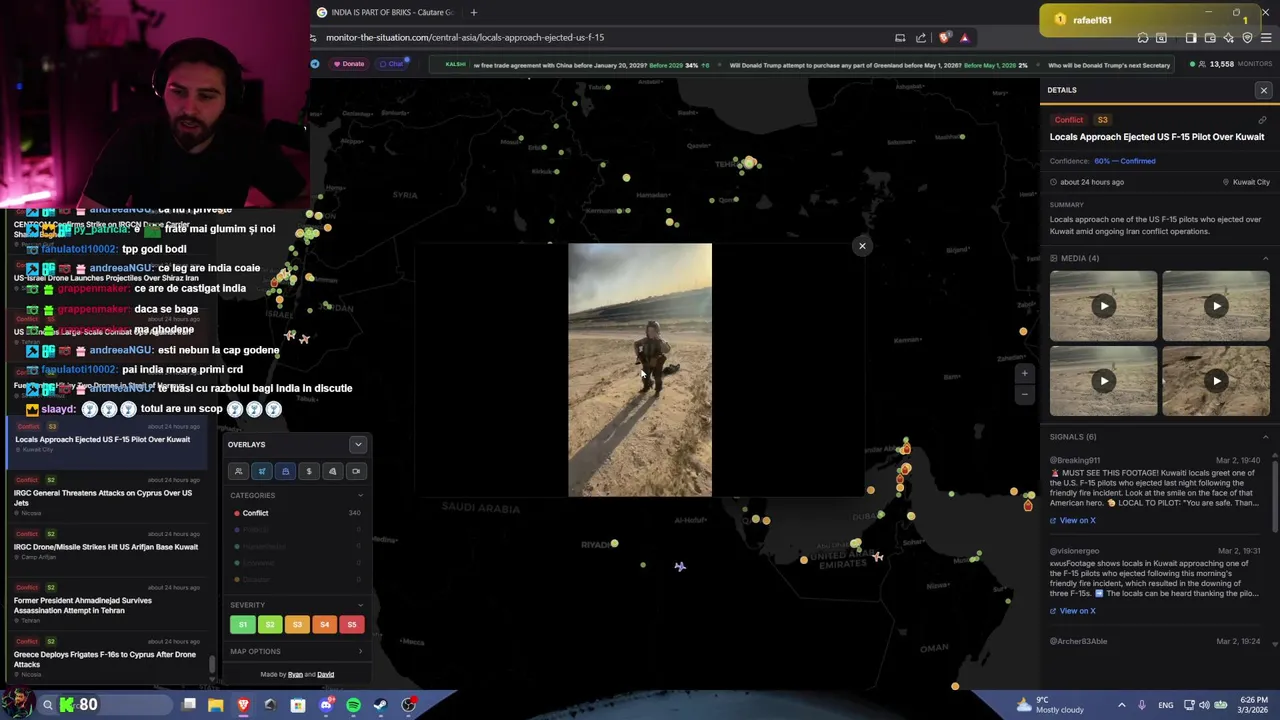The width and height of the screenshot is (1280, 720).
Task: Play the fourth media video thumbnail
Action: pos(1216,380)
